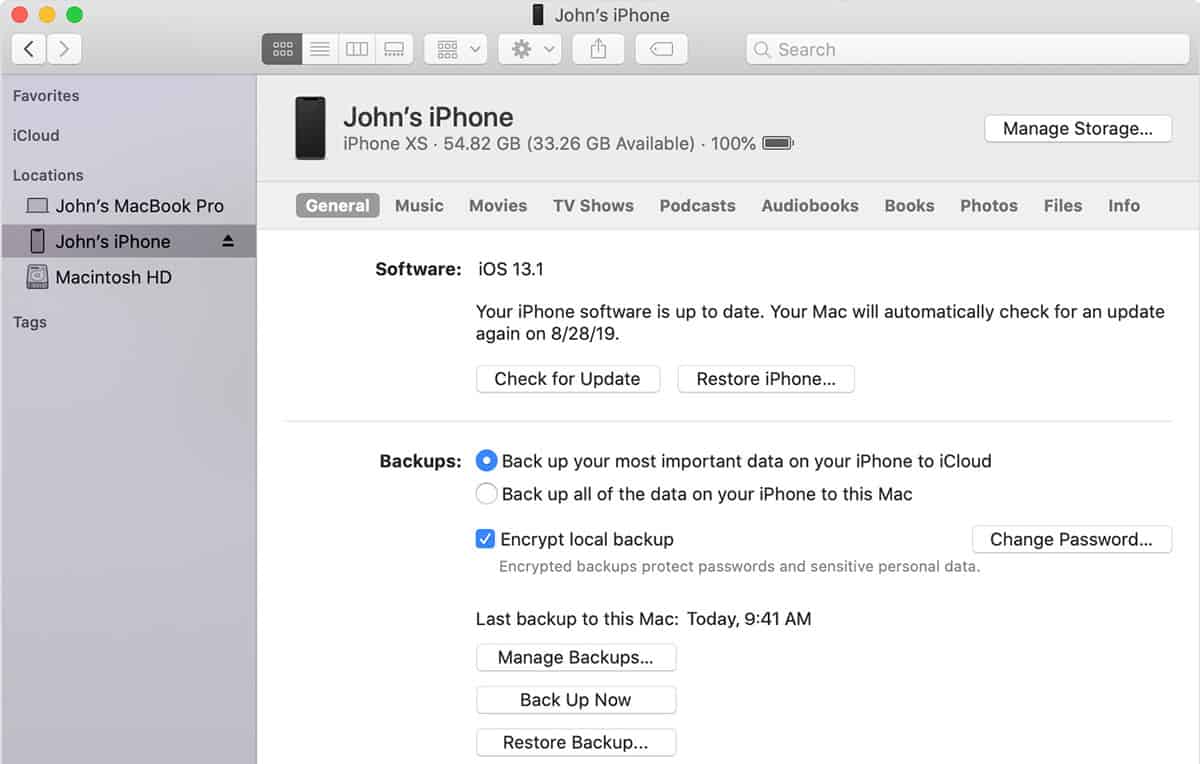Open the gear action menu
1200x764 pixels.
click(x=531, y=49)
